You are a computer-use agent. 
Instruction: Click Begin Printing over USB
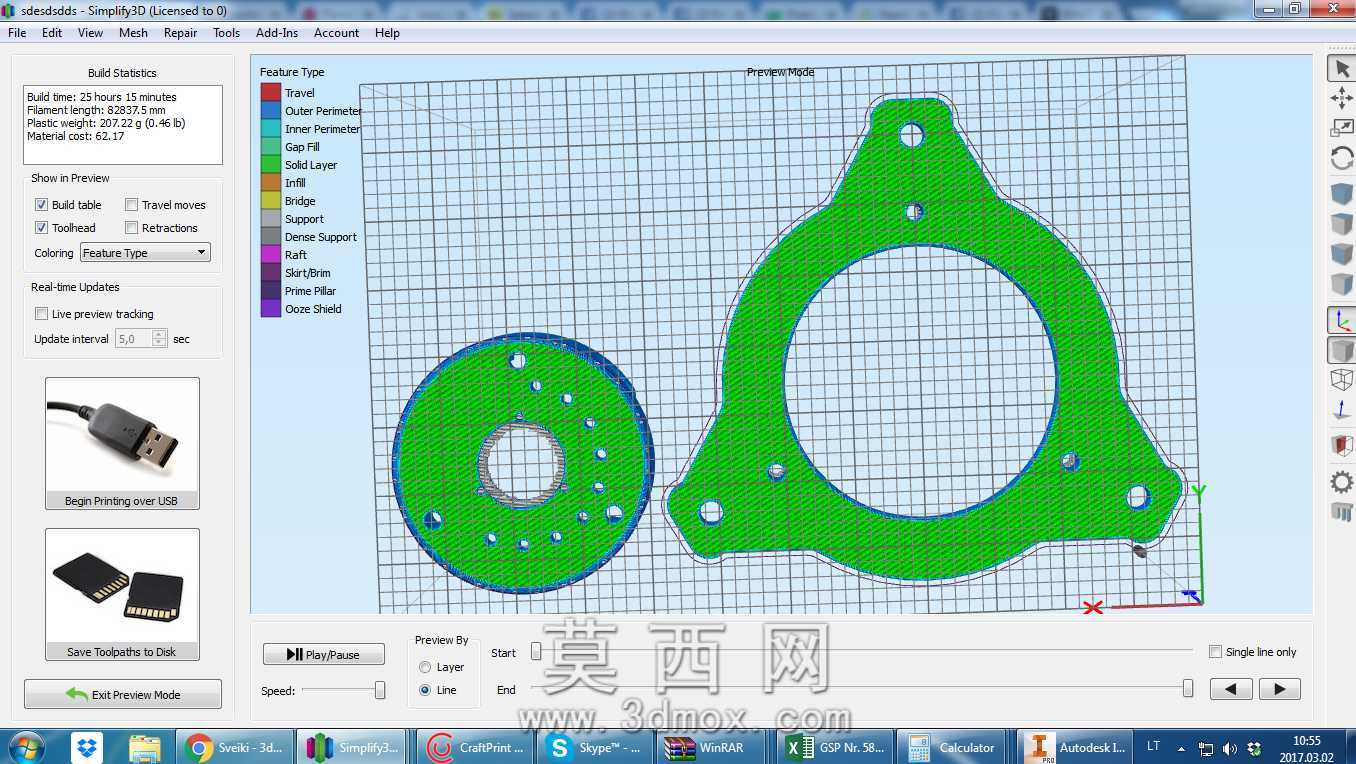coord(122,444)
